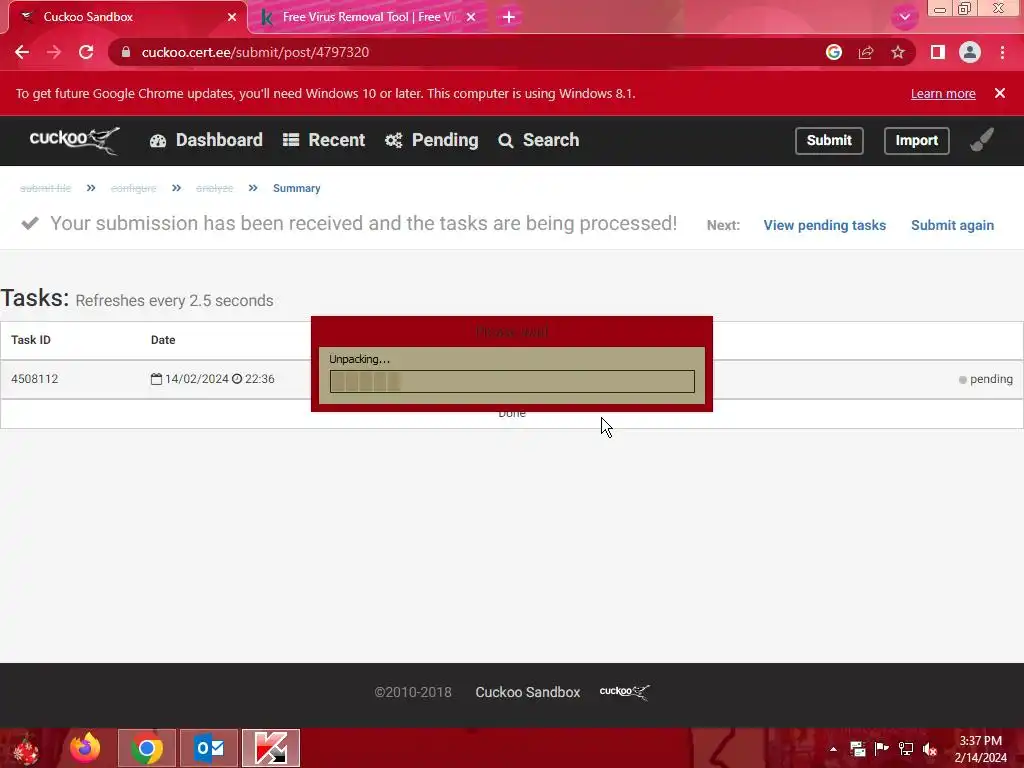
Task: Click the Task ID column header
Action: coord(31,340)
